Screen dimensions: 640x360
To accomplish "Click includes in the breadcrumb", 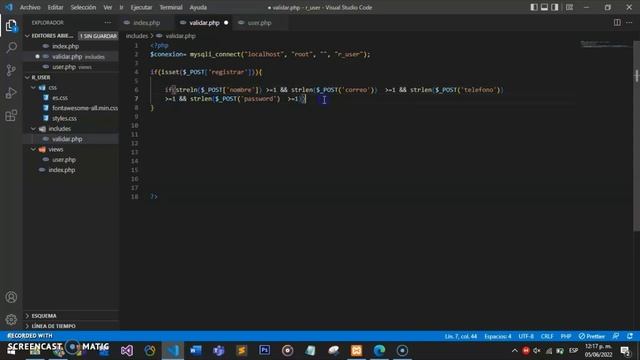I will click(137, 36).
